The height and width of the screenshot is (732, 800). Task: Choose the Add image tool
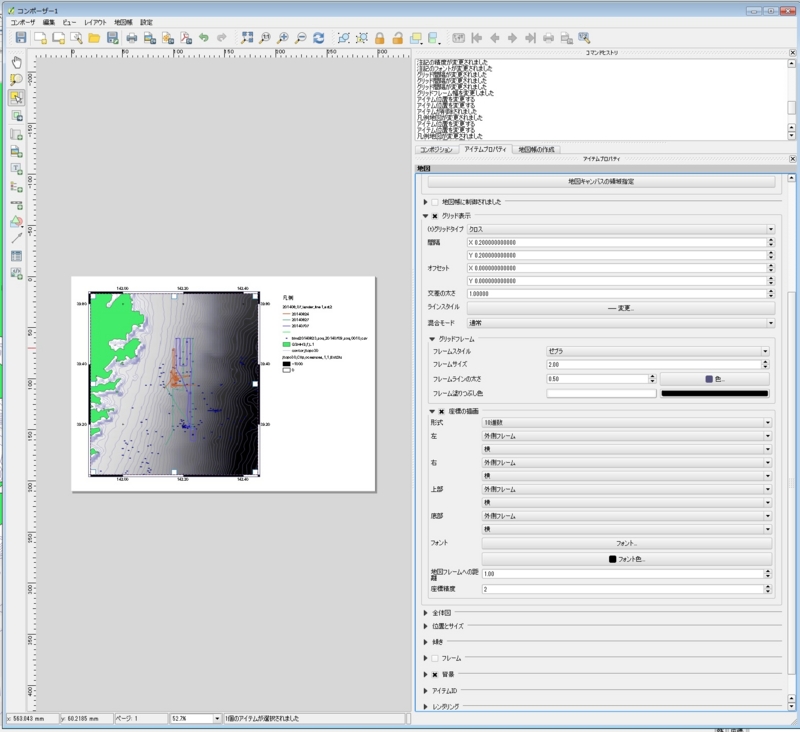[x=16, y=152]
